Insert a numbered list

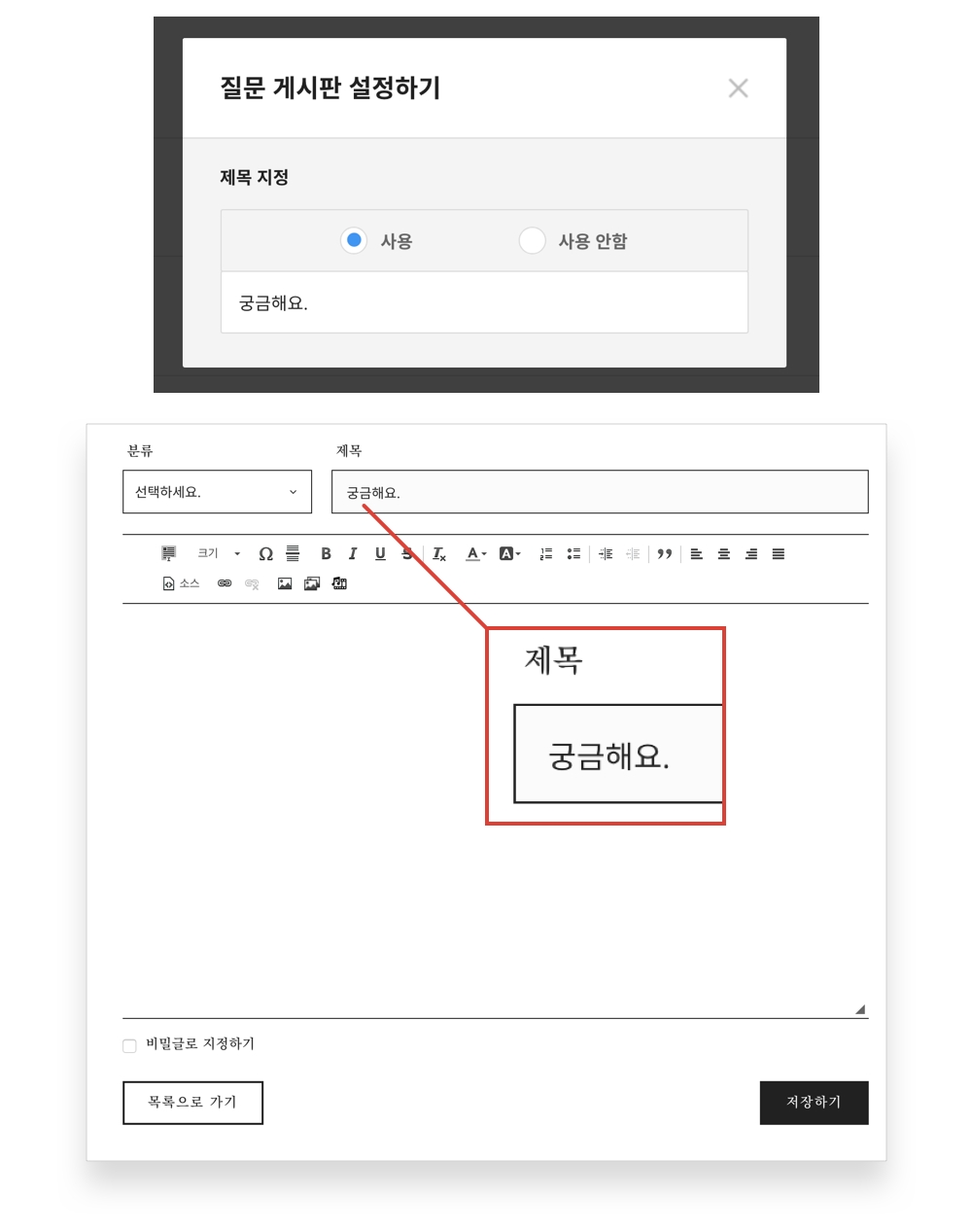point(546,553)
